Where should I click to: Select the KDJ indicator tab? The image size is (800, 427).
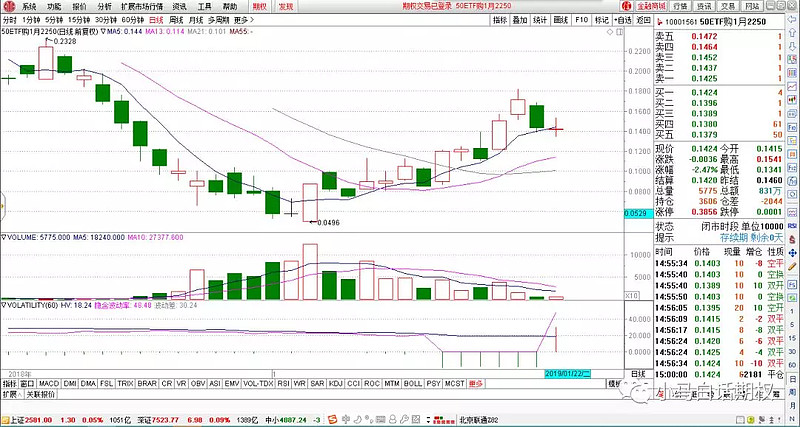(x=335, y=384)
